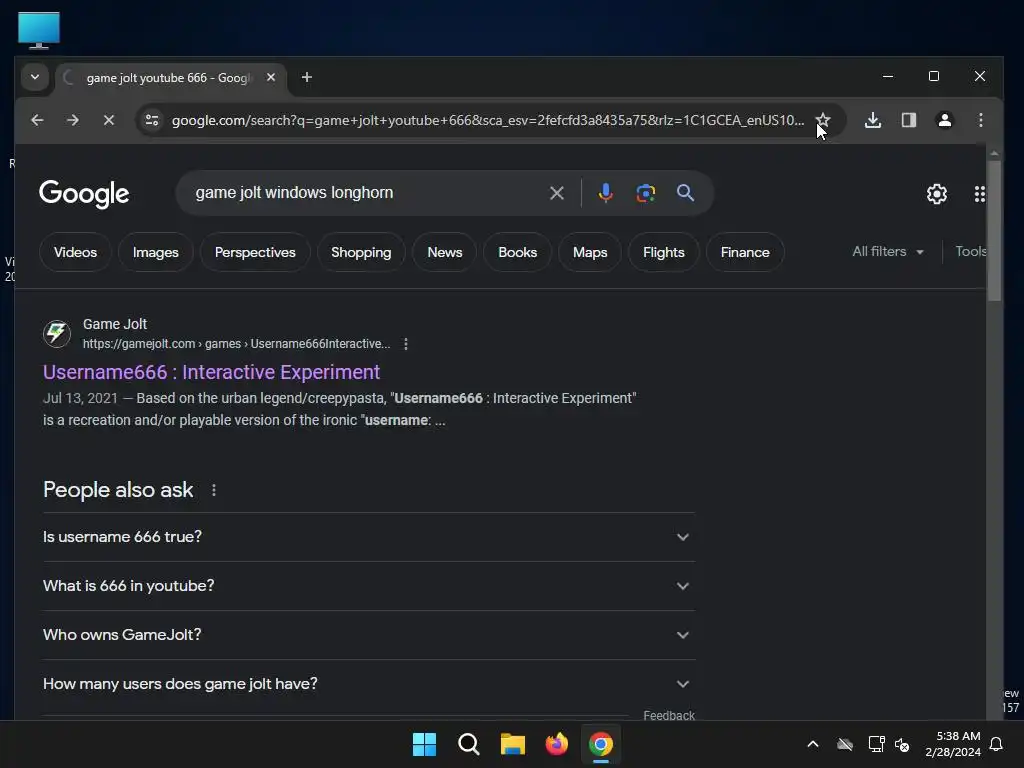Open File Explorer from taskbar
The width and height of the screenshot is (1024, 768).
tap(513, 744)
